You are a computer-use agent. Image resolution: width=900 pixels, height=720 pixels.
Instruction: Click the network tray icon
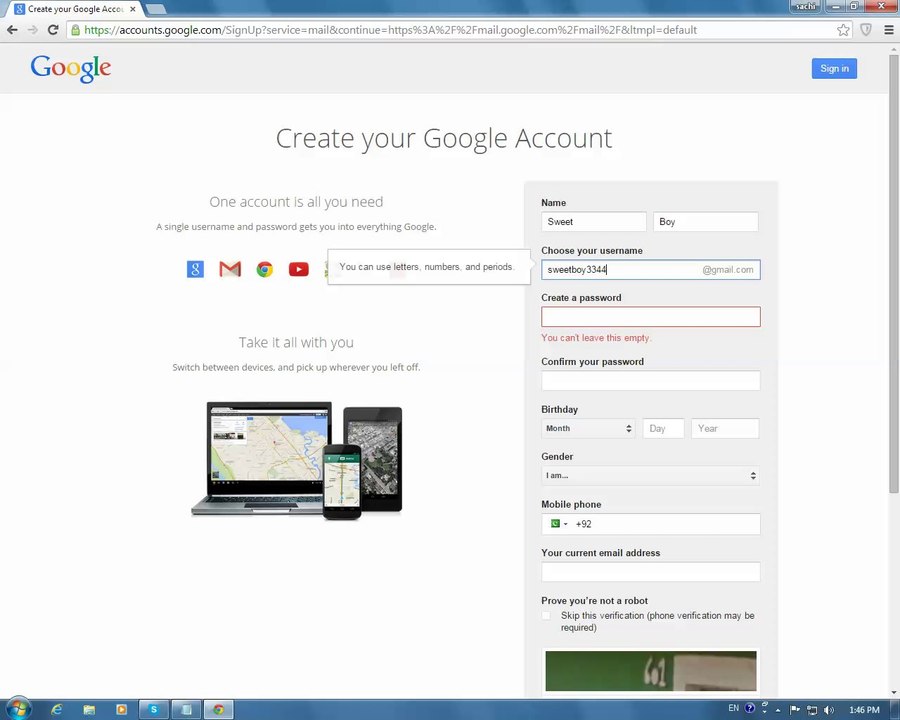(x=812, y=710)
